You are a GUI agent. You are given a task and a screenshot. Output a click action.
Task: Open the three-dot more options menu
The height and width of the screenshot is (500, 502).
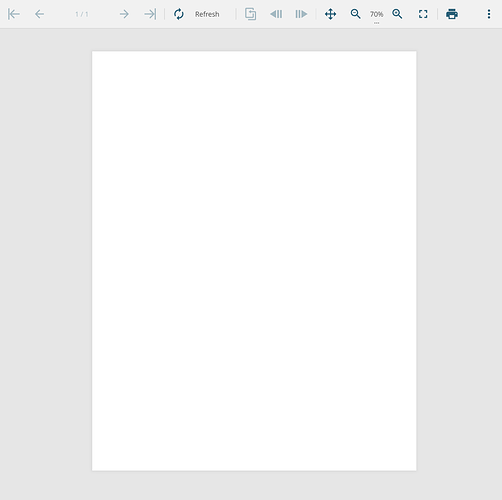click(x=489, y=14)
